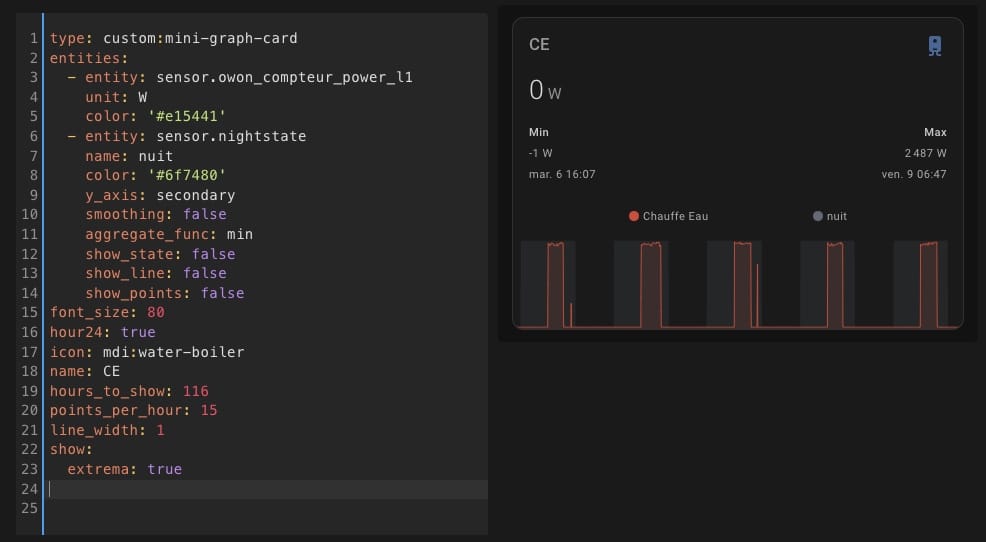The width and height of the screenshot is (986, 542).
Task: Click the sensor.owon_compteur_power_l1 entity text
Action: [284, 77]
